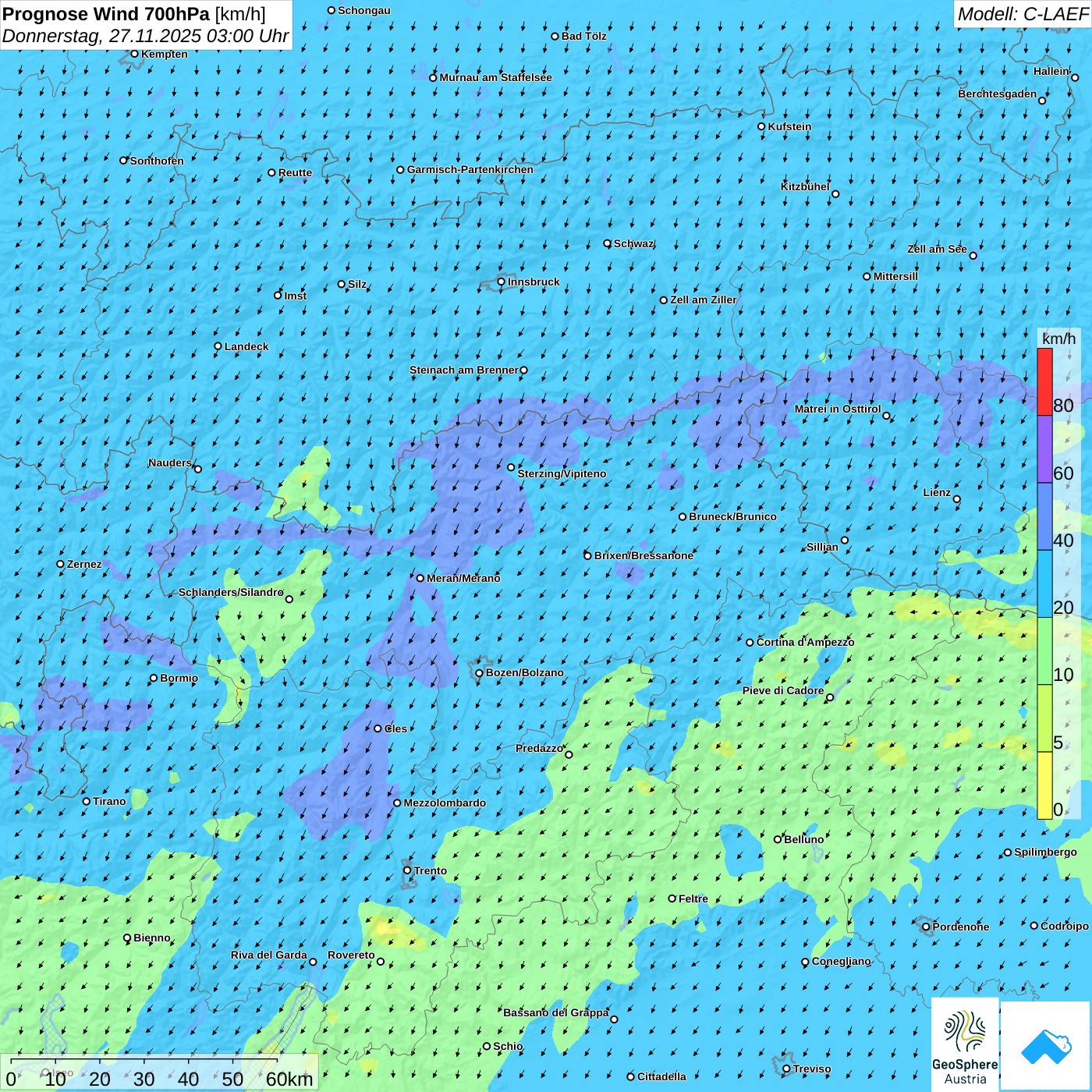Click the Zernez town label

point(84,564)
